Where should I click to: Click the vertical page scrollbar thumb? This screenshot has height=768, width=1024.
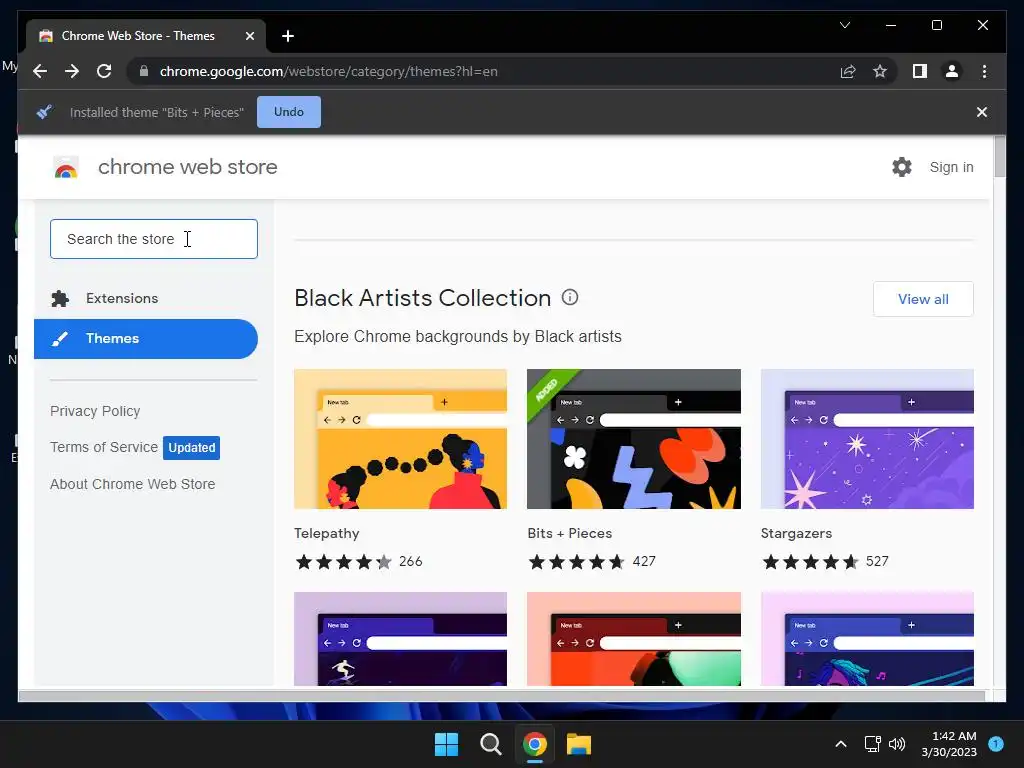999,157
